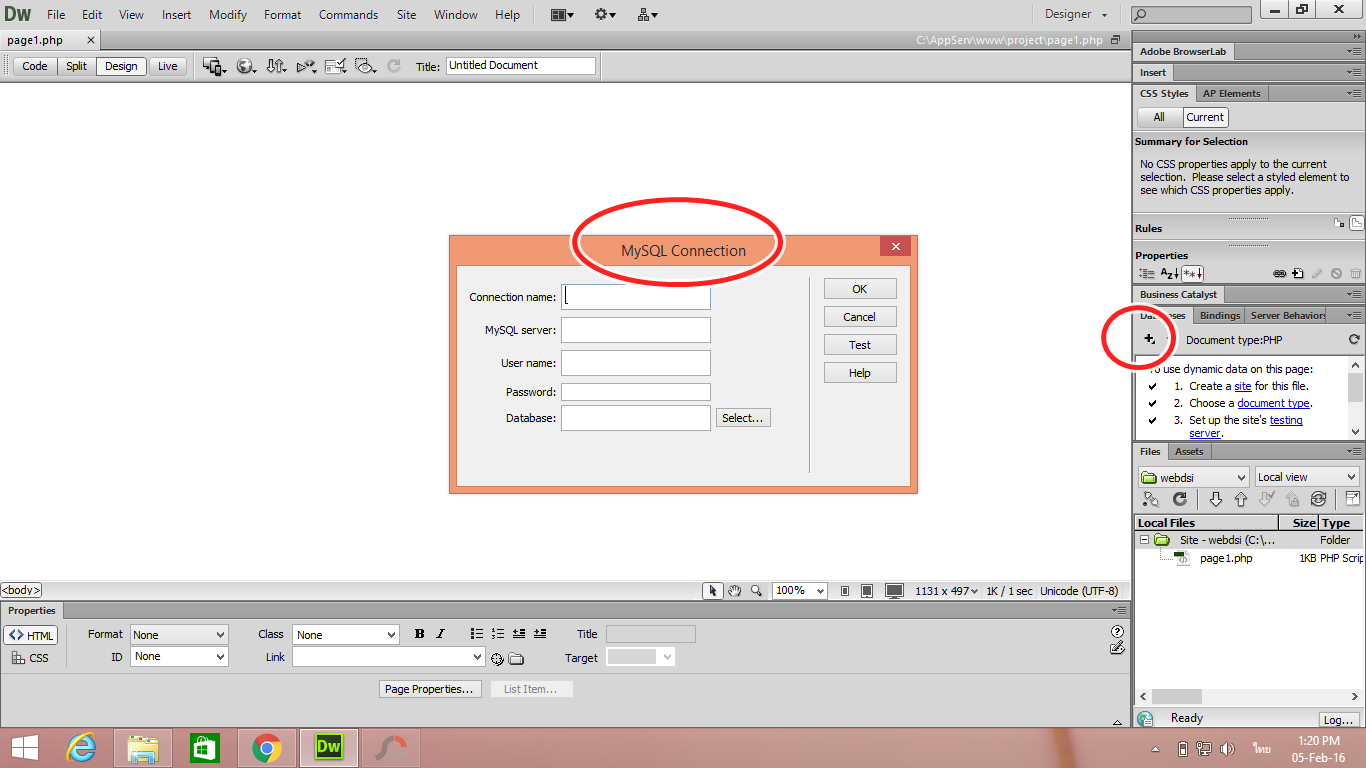This screenshot has width=1366, height=768.
Task: Click the Text Outdent icon
Action: pyautogui.click(x=519, y=634)
